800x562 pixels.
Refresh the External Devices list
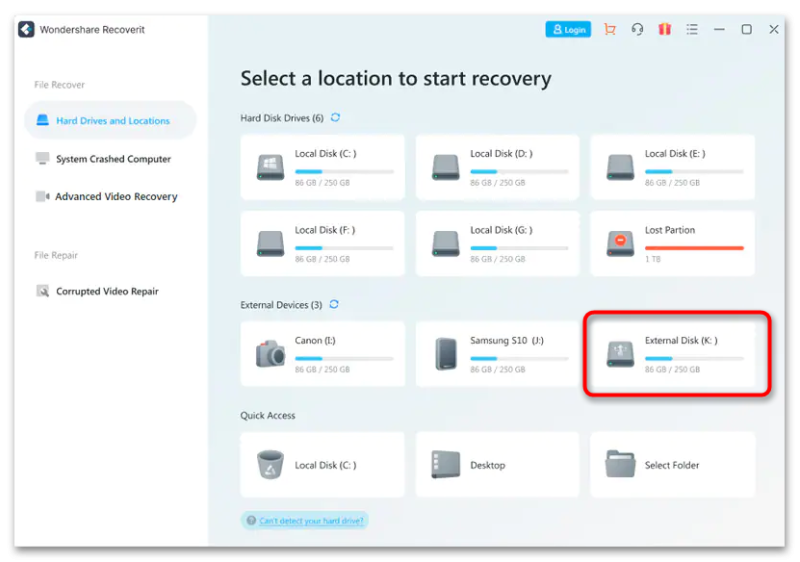(x=334, y=304)
